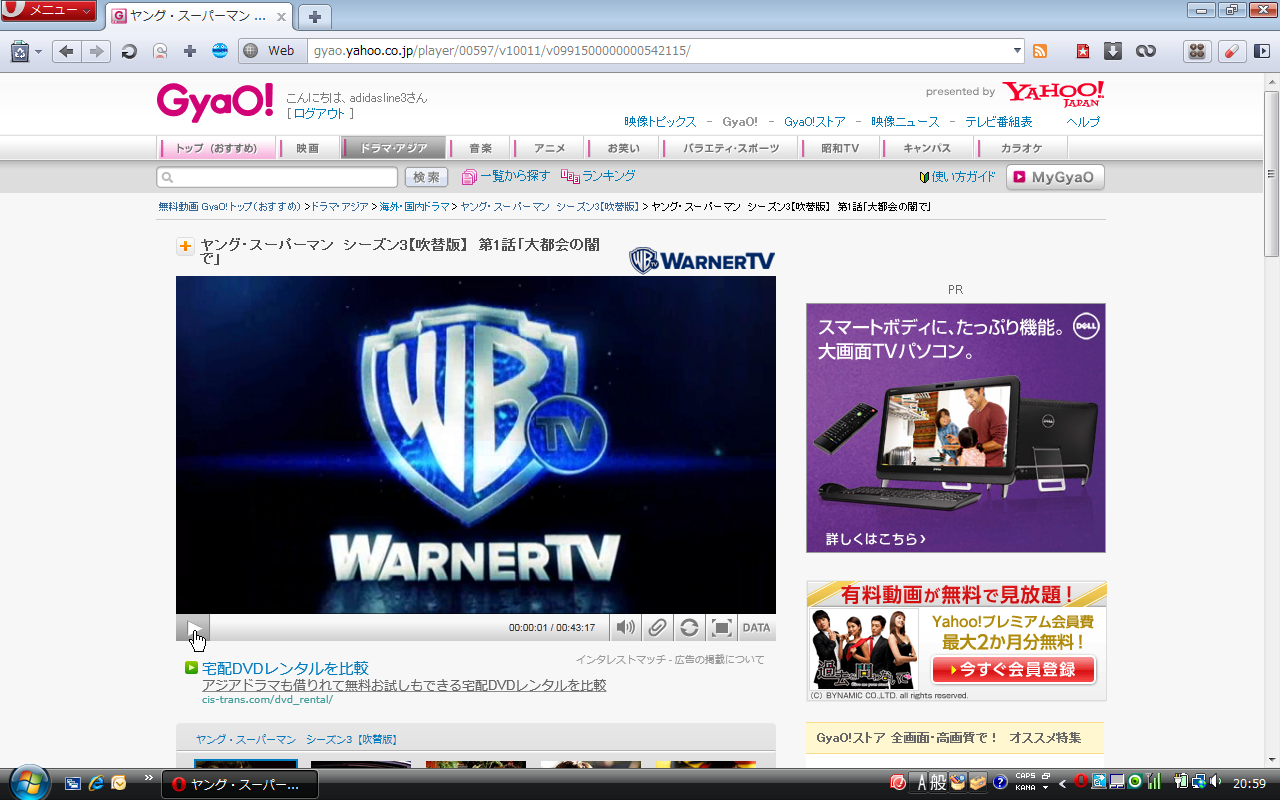Image resolution: width=1280 pixels, height=800 pixels.
Task: Open the GyaO!ストア header link
Action: point(815,122)
